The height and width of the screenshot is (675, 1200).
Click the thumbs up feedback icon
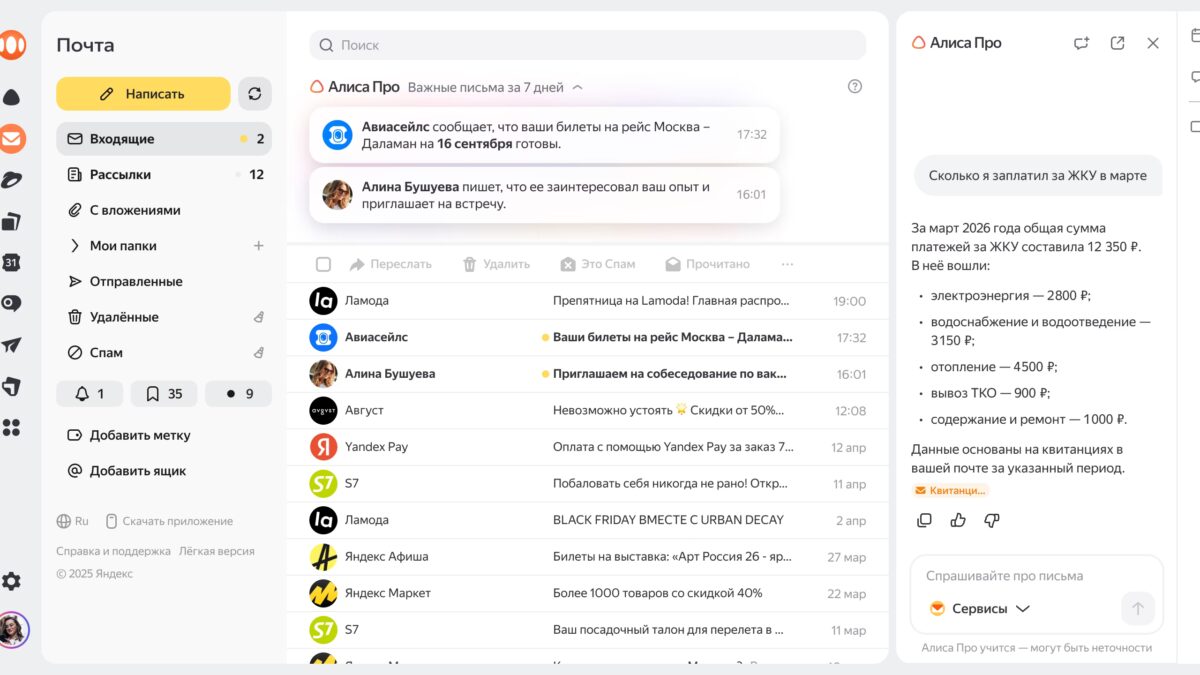click(x=958, y=520)
